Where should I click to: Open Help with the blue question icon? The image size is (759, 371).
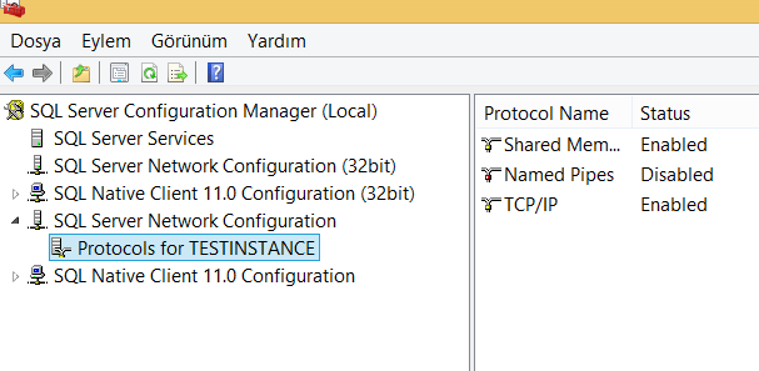tap(215, 73)
